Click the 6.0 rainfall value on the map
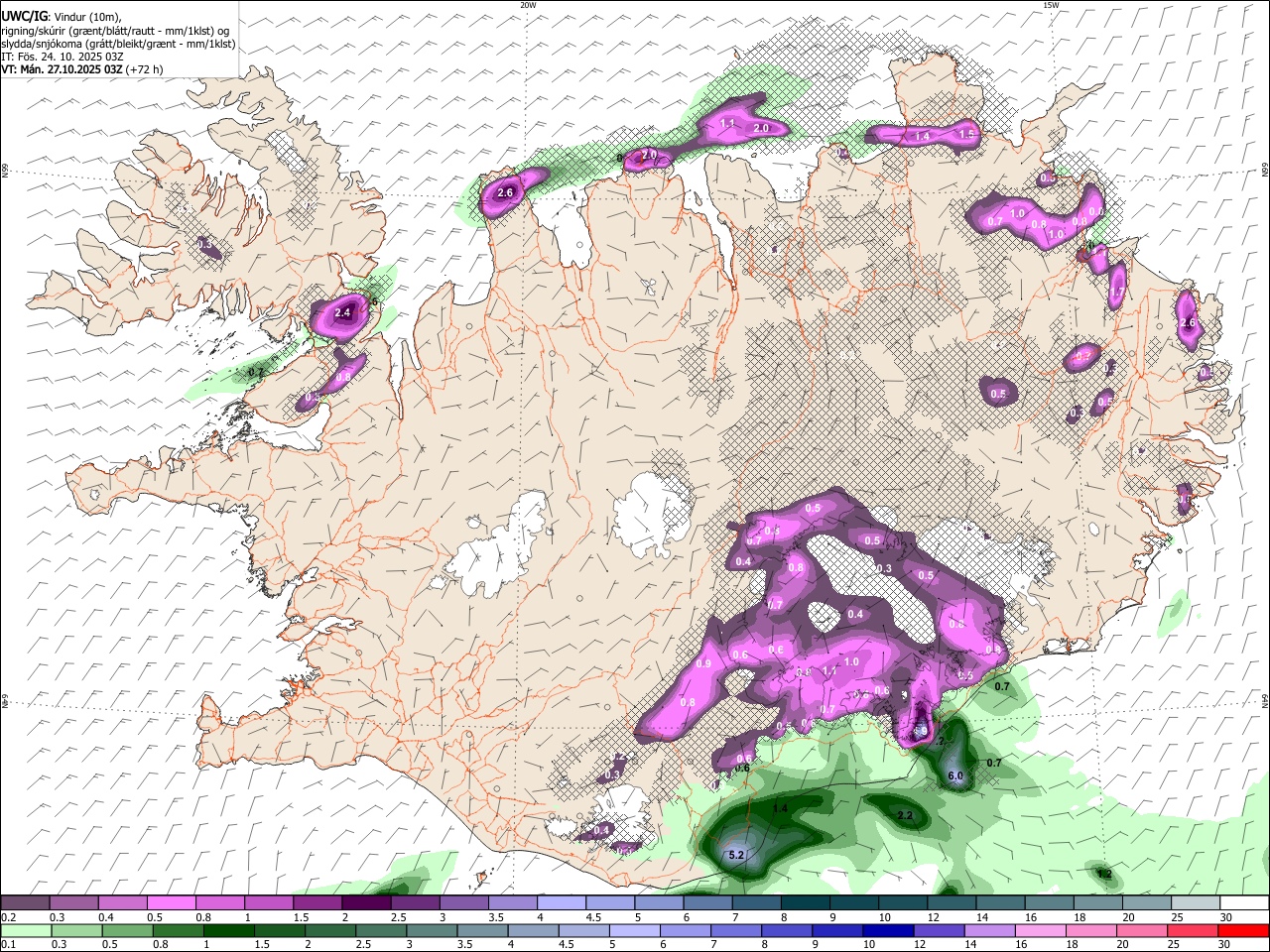Image resolution: width=1270 pixels, height=952 pixels. point(955,775)
